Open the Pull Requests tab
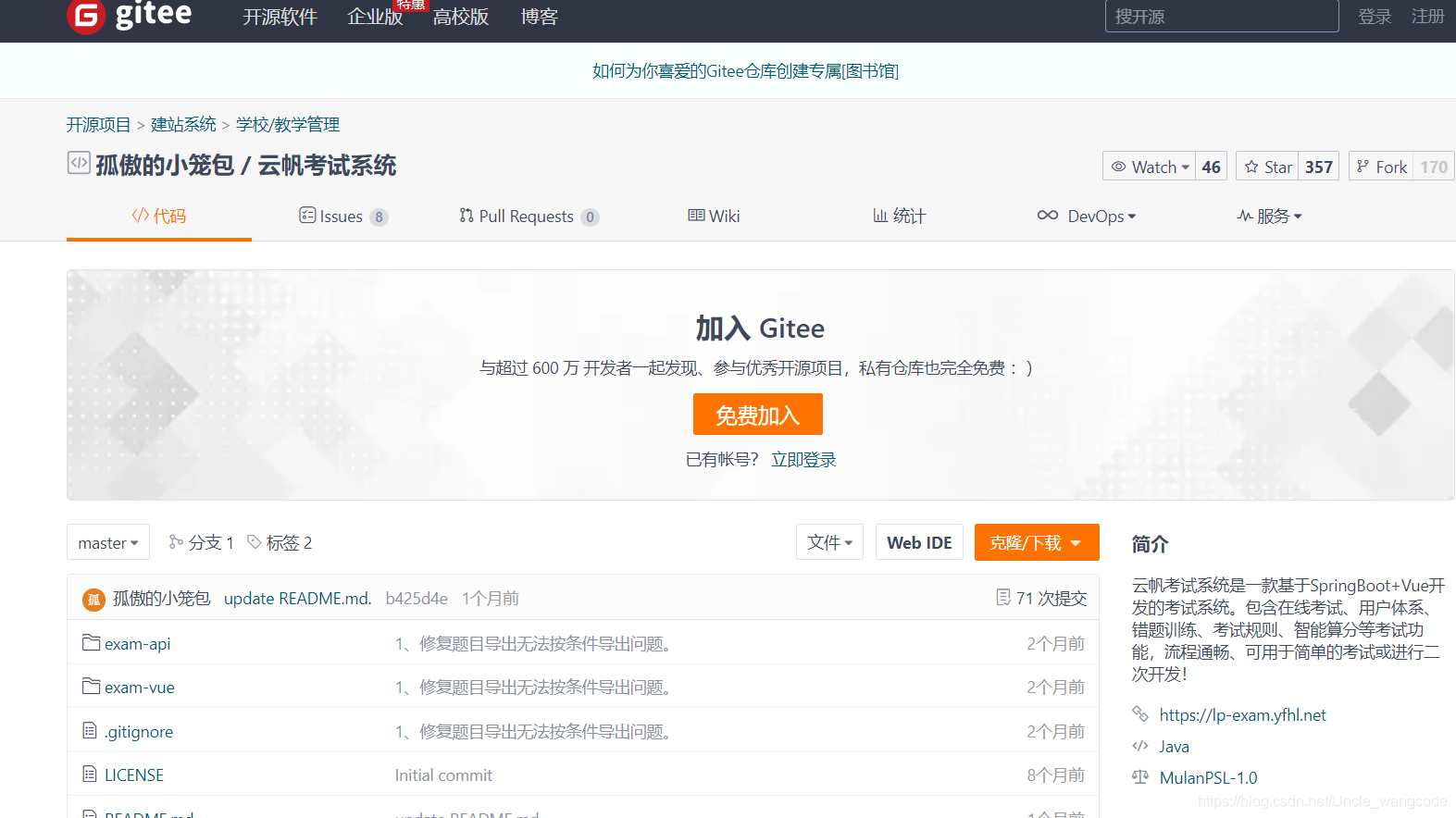Image resolution: width=1456 pixels, height=818 pixels. [x=529, y=216]
